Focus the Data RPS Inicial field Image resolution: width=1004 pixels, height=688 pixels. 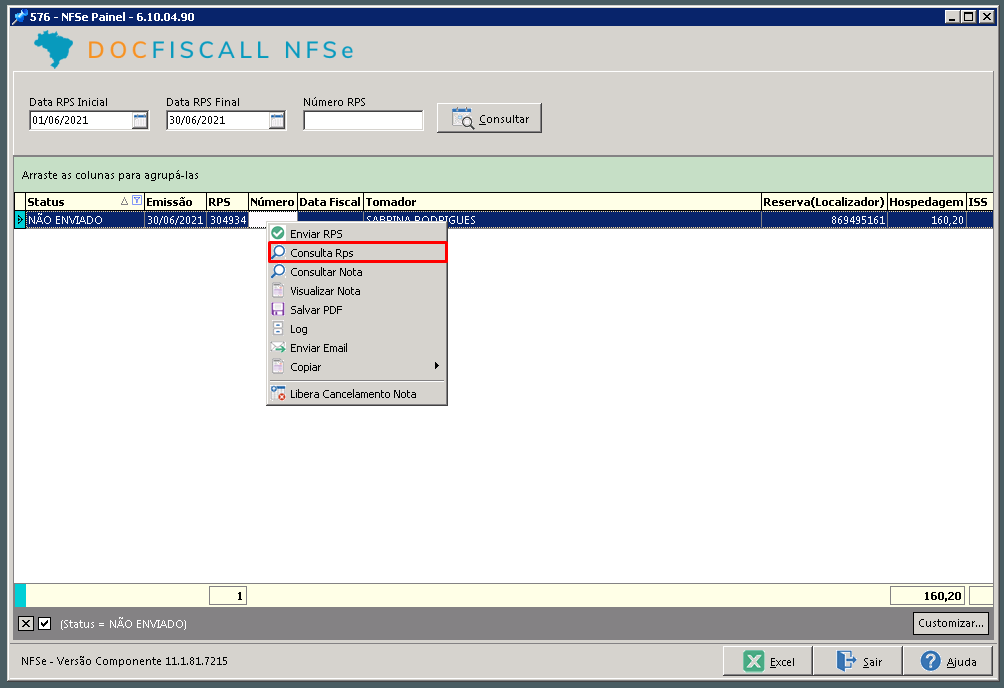point(81,120)
